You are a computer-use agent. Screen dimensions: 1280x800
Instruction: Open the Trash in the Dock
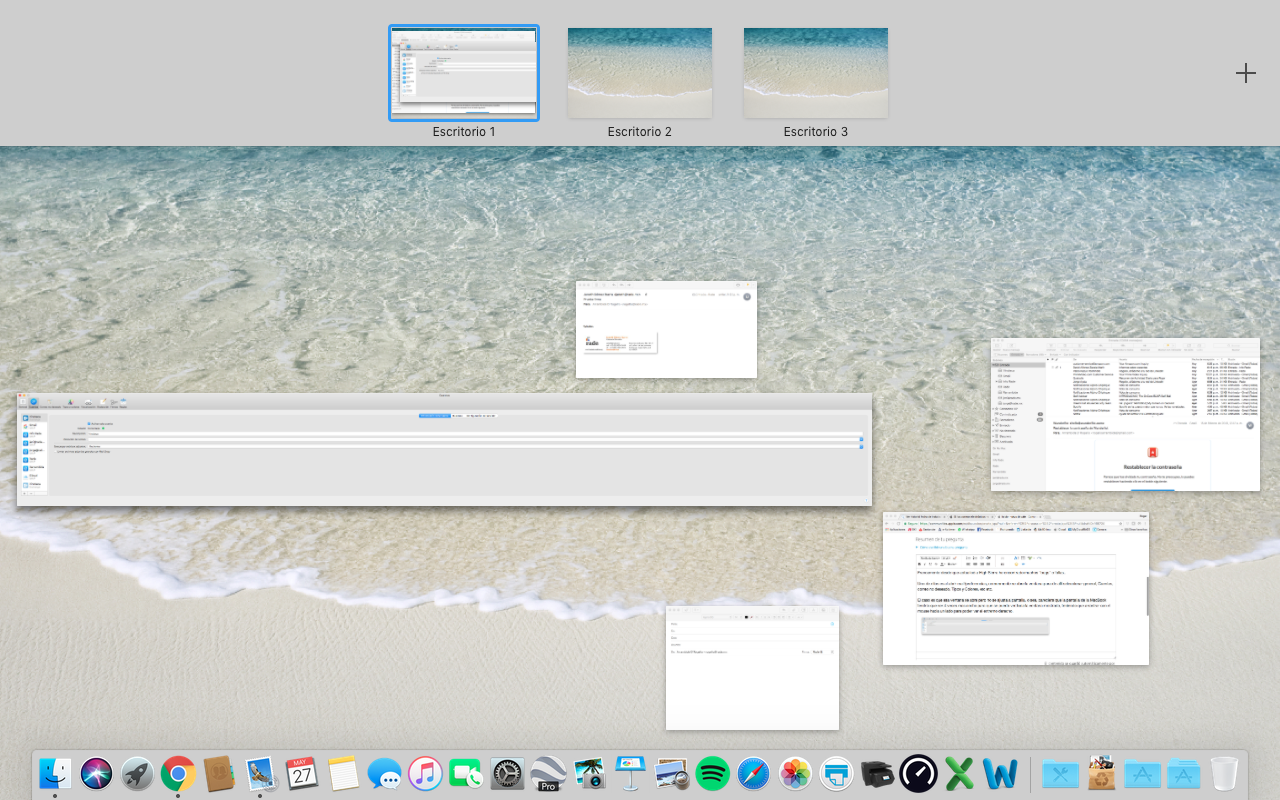[x=1224, y=773]
